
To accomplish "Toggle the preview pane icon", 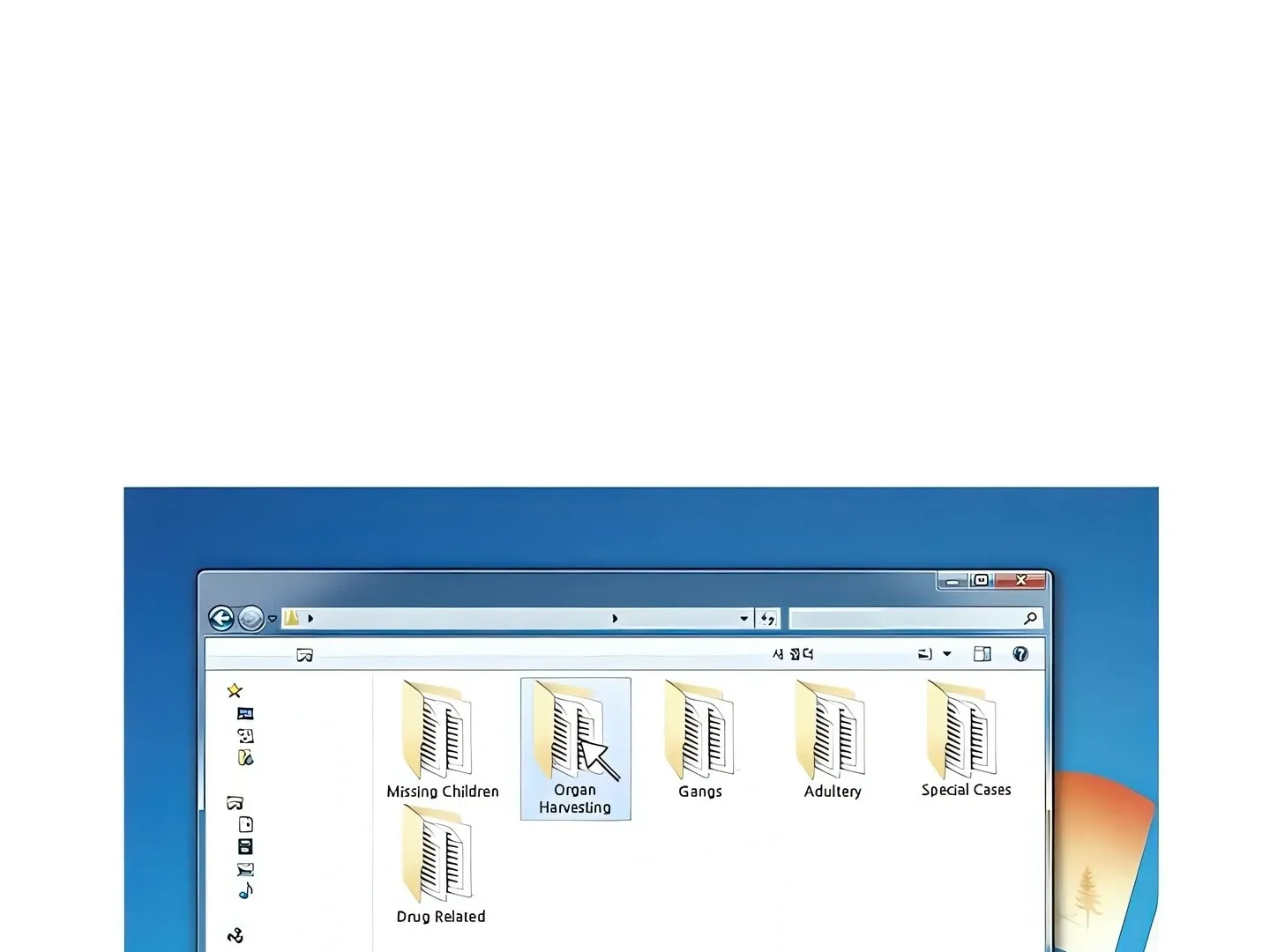I will [x=982, y=654].
